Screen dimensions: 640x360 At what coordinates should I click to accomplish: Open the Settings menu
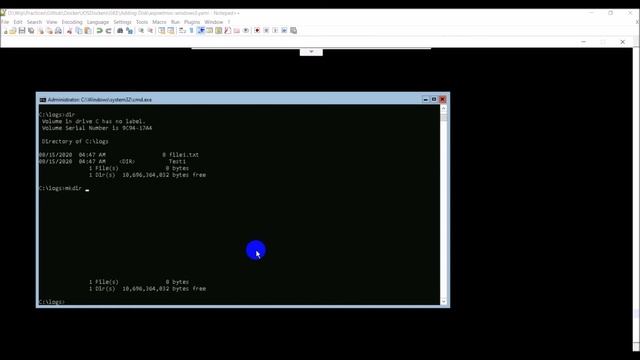click(122, 22)
